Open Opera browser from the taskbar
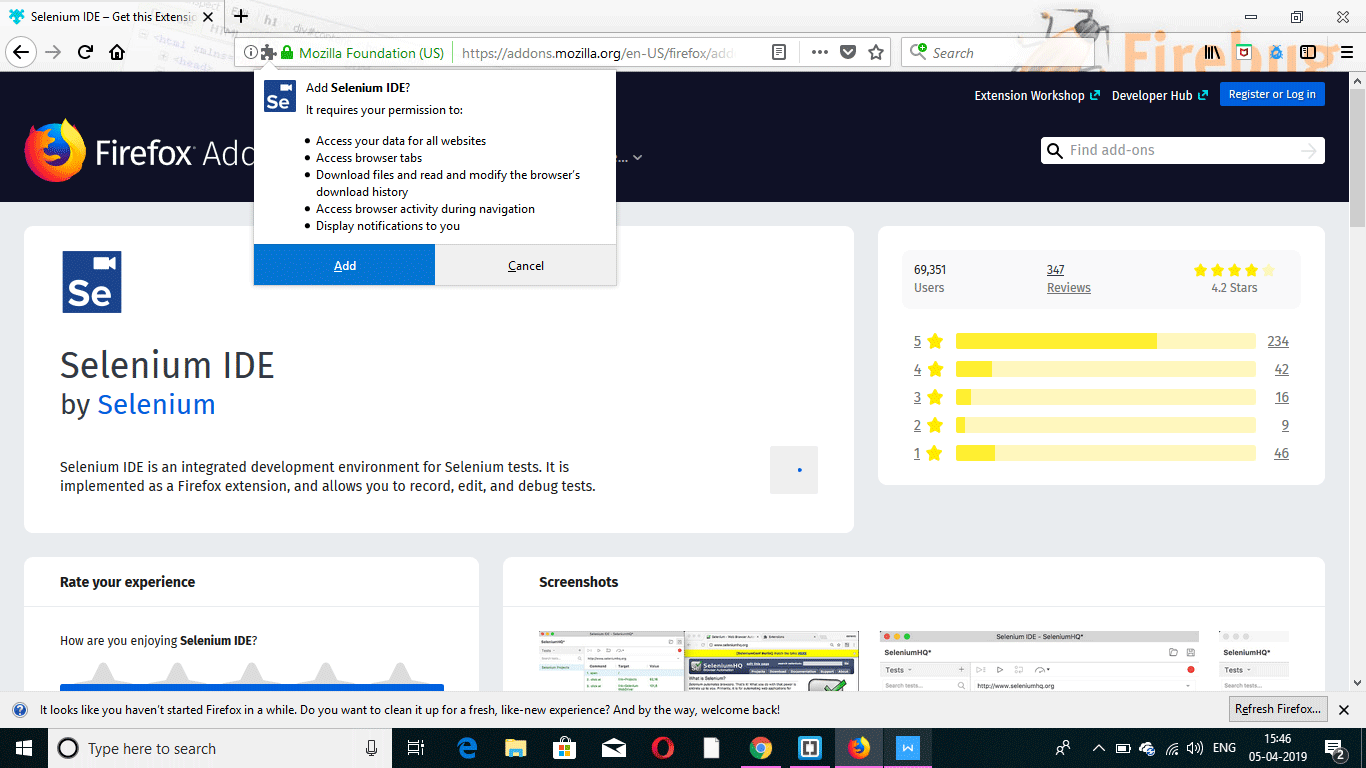The width and height of the screenshot is (1366, 768). tap(662, 748)
